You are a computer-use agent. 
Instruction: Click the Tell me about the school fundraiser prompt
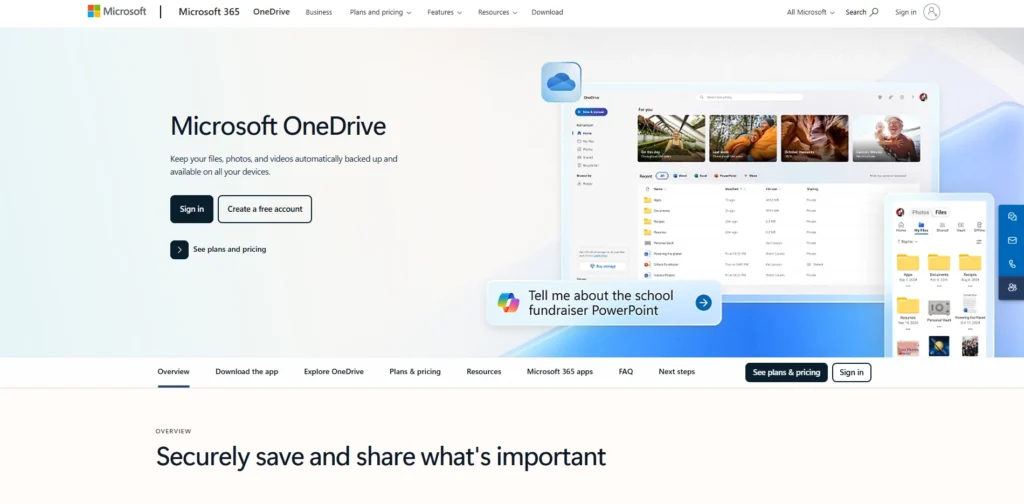(x=601, y=302)
